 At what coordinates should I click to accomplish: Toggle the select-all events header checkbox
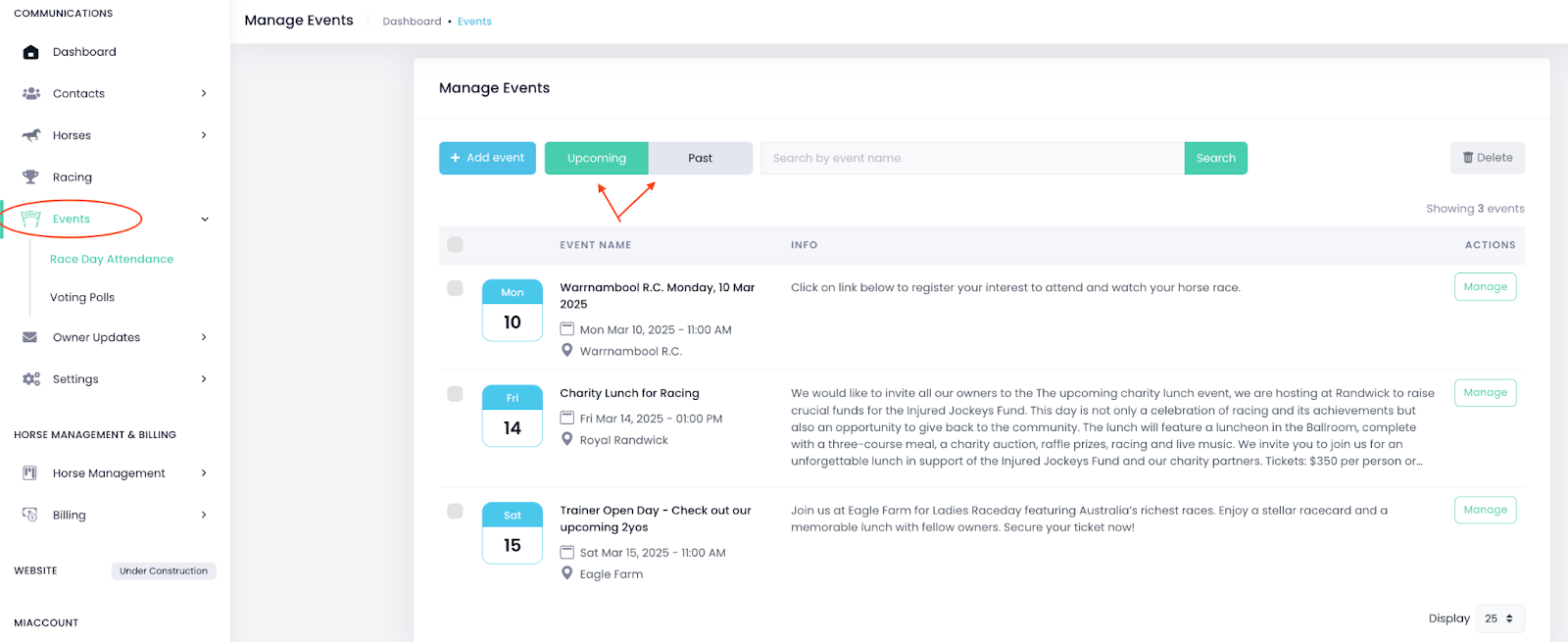455,245
